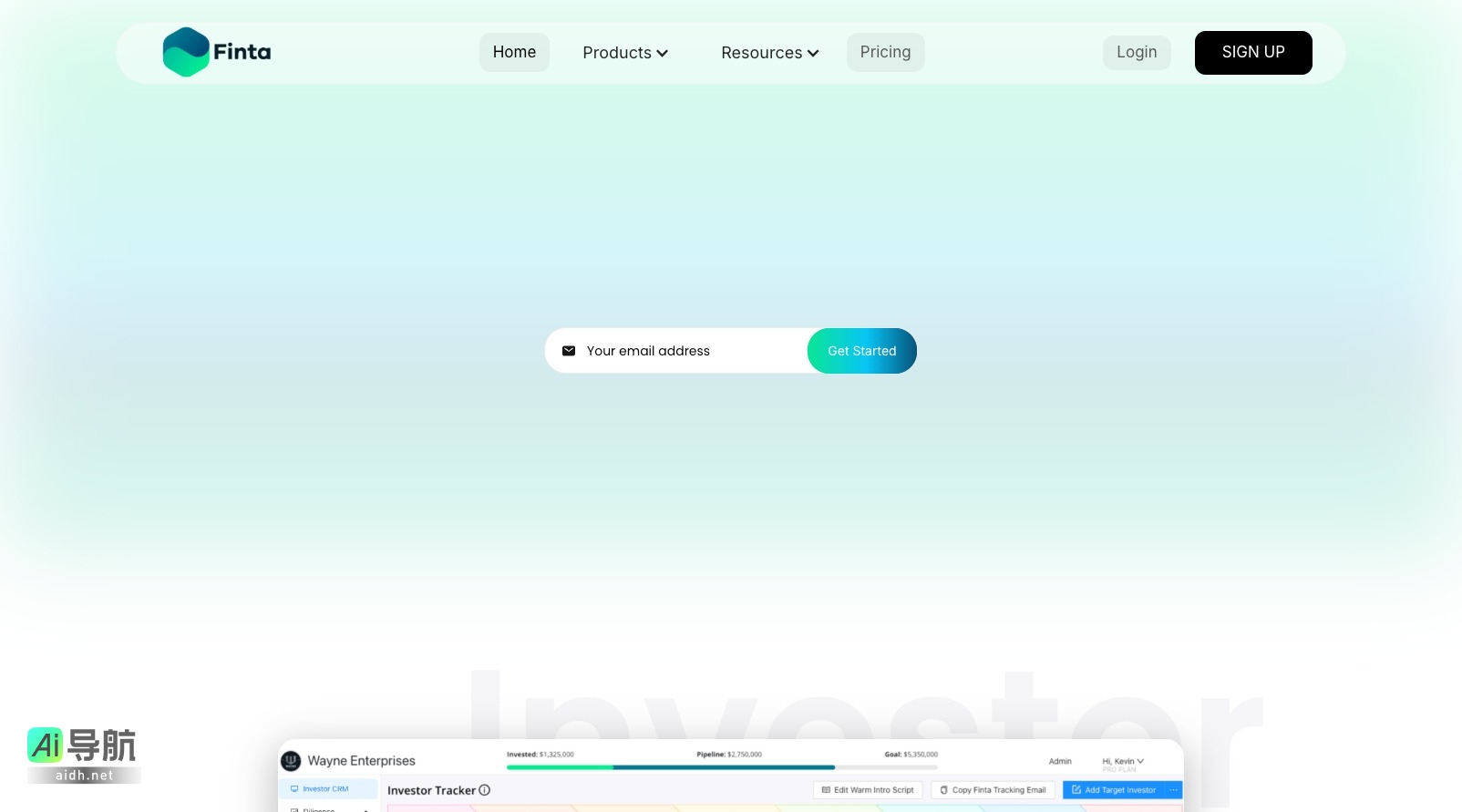Open the Hi, Kevin user dropdown

coord(1122,761)
